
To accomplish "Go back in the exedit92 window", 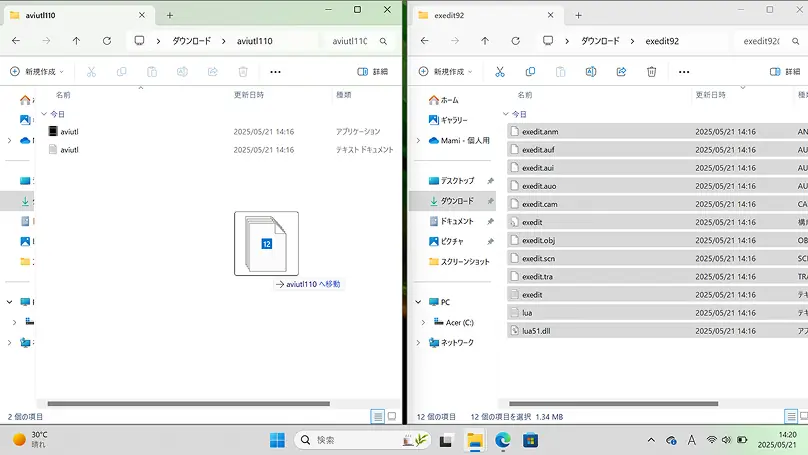I will click(x=425, y=41).
